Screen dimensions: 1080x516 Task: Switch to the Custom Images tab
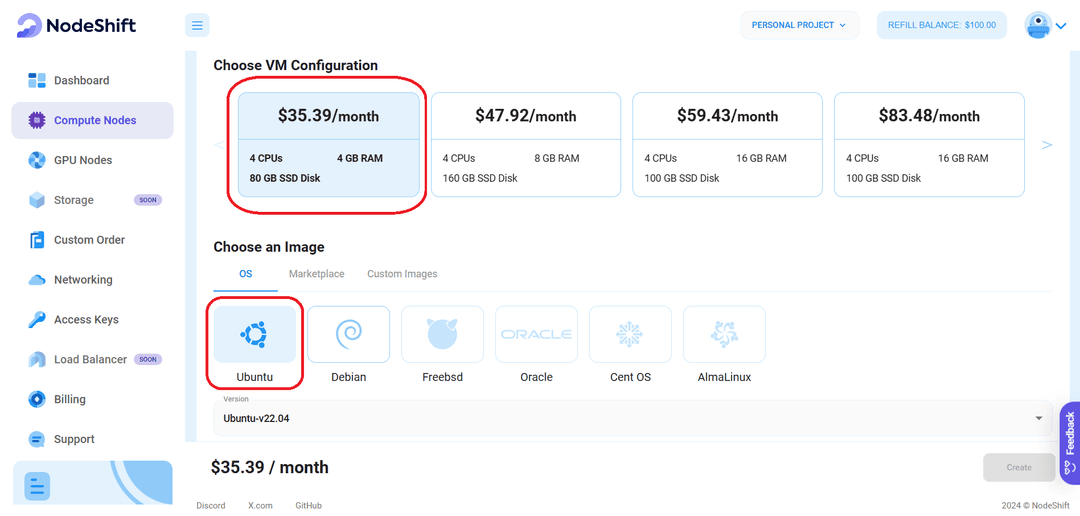click(x=402, y=274)
